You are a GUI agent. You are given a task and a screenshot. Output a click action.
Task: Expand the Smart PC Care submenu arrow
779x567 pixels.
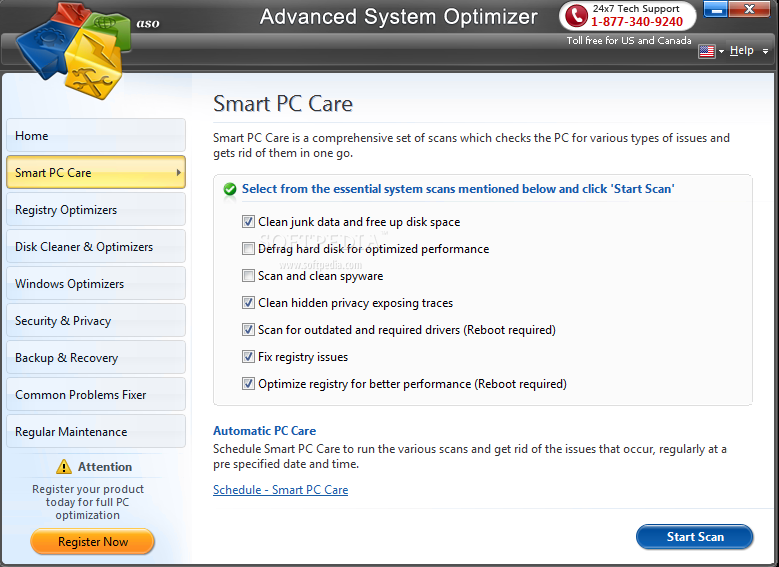pyautogui.click(x=178, y=172)
